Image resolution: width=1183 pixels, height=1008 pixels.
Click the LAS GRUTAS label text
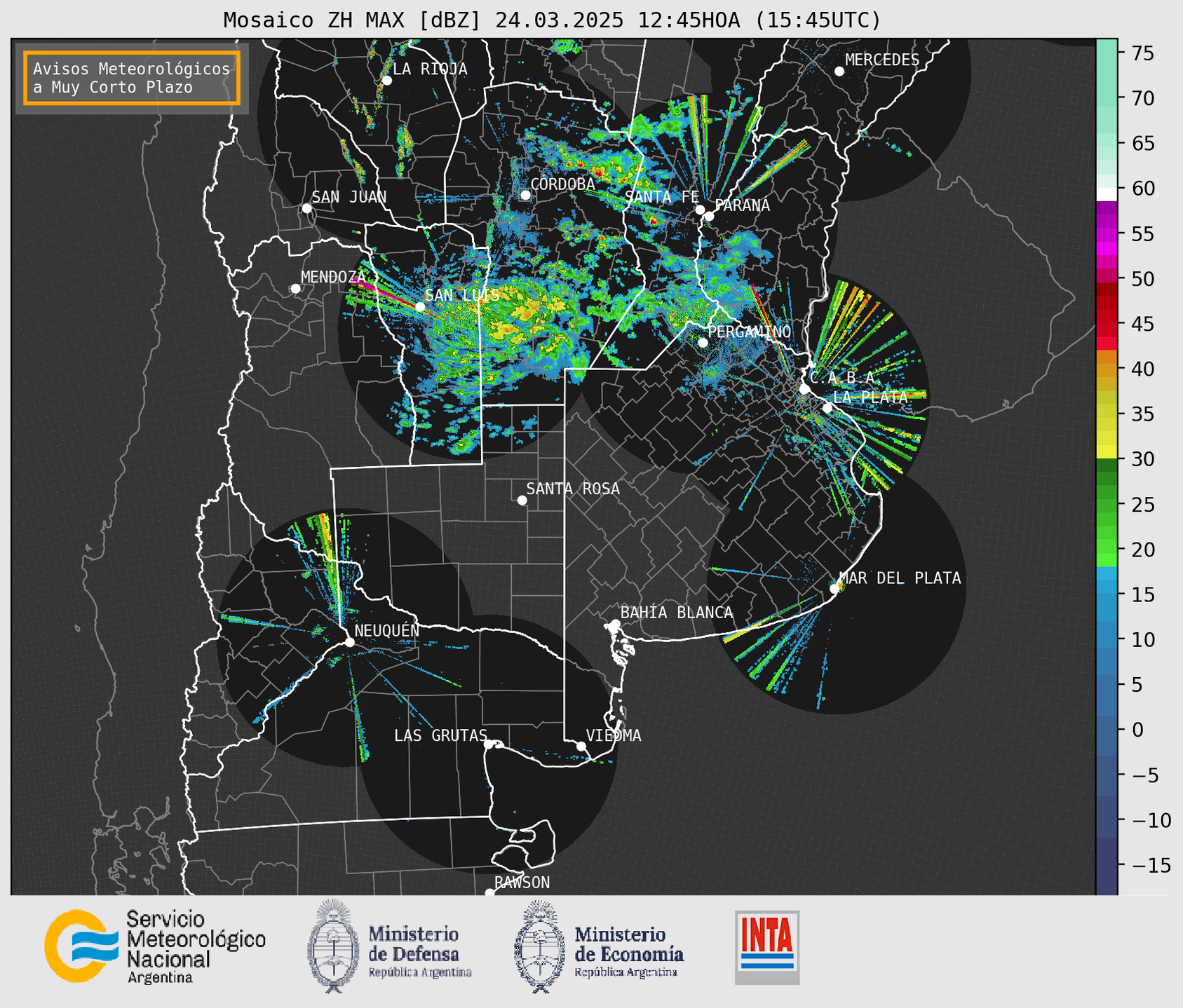coord(440,735)
